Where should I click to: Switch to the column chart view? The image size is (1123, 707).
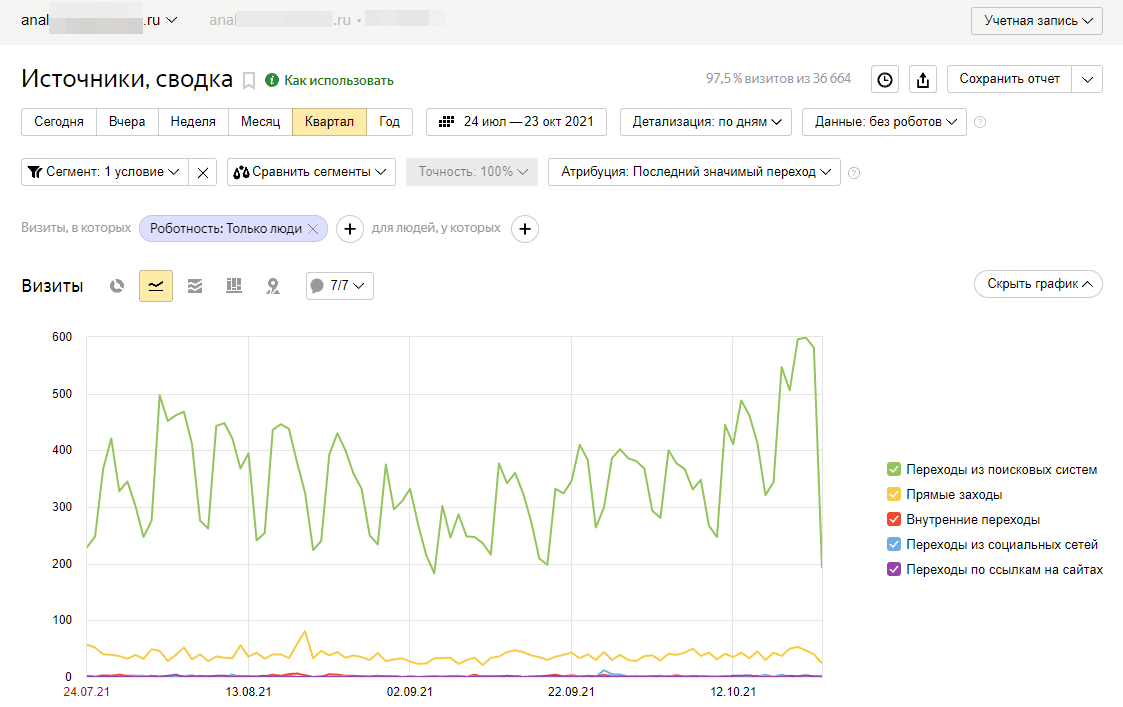tap(234, 286)
